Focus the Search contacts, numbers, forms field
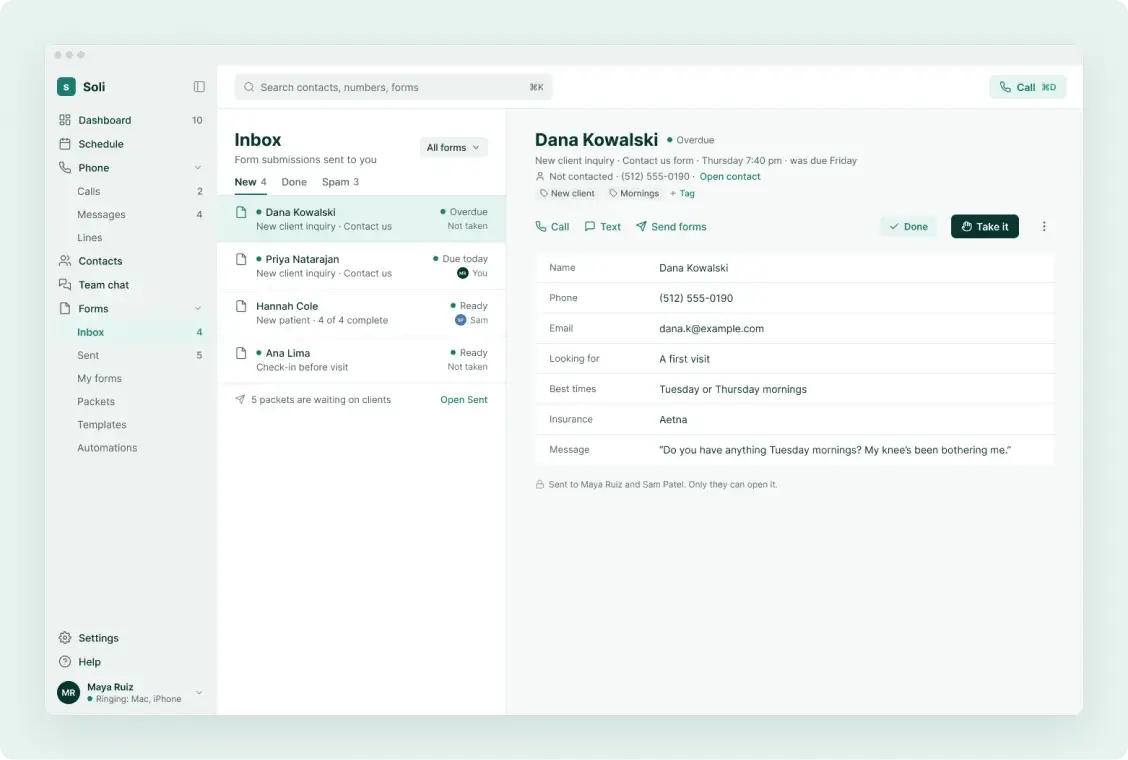This screenshot has height=760, width=1128. point(394,87)
